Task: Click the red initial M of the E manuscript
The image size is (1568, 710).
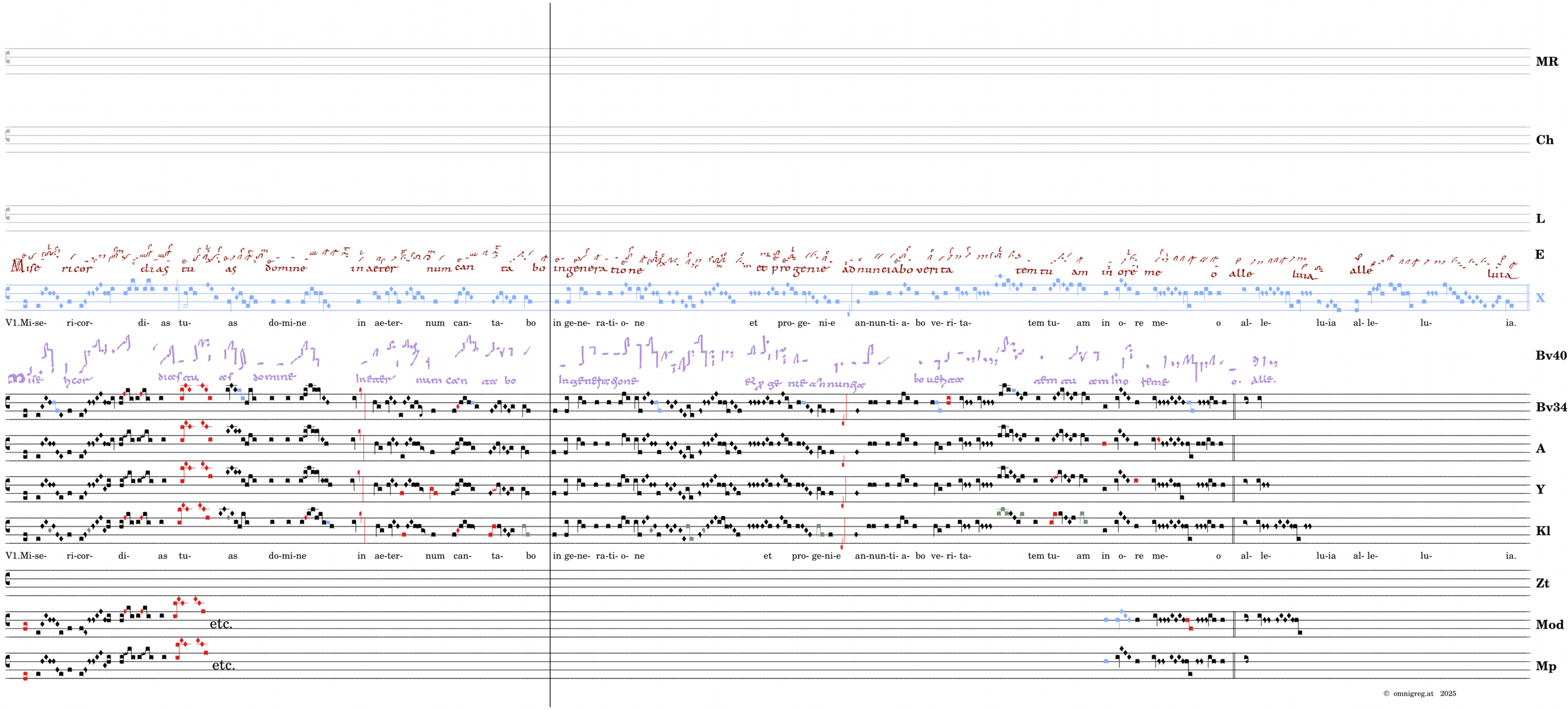Action: coord(18,266)
